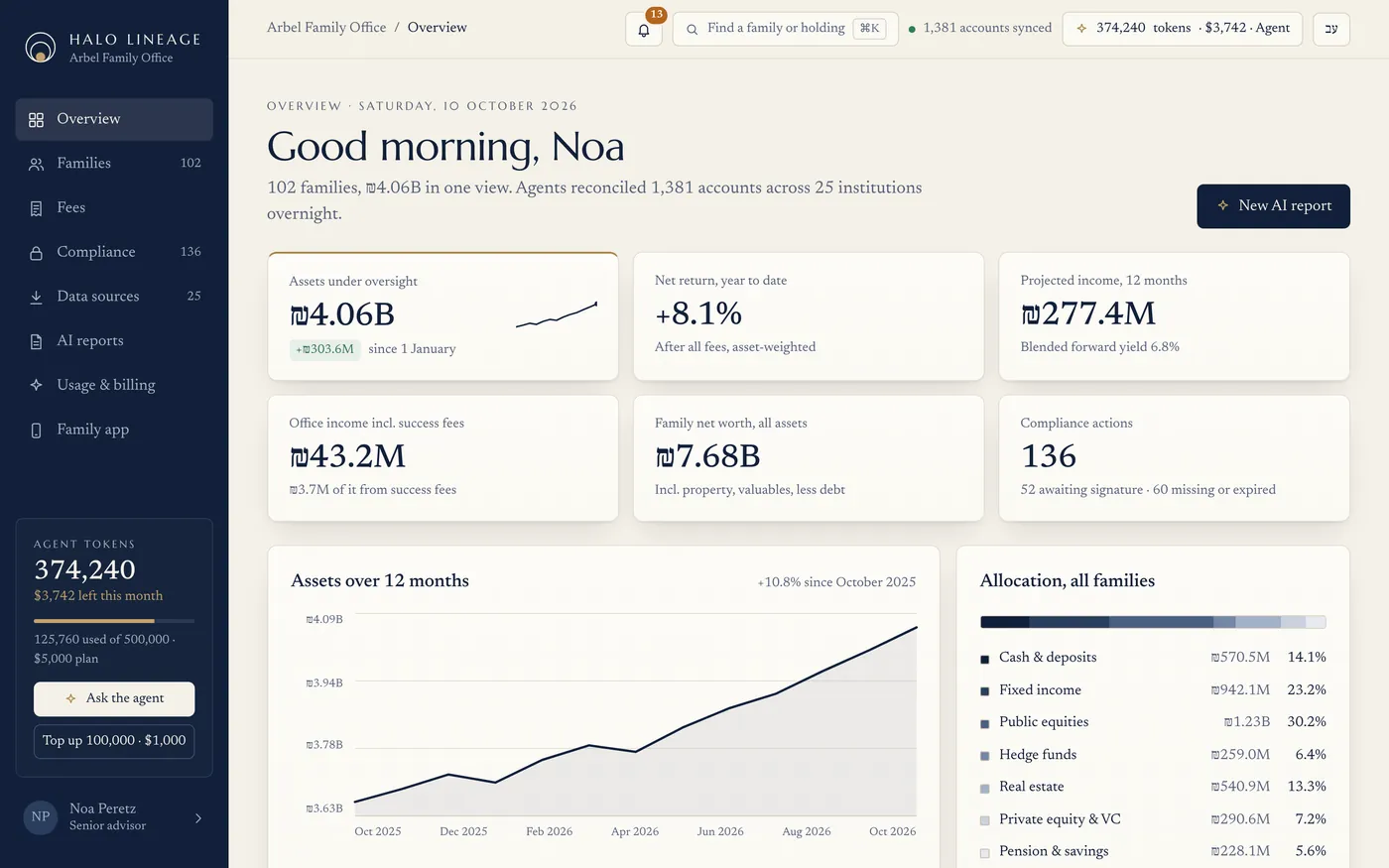Image resolution: width=1389 pixels, height=868 pixels.
Task: Open the Families menu item
Action: point(114,163)
